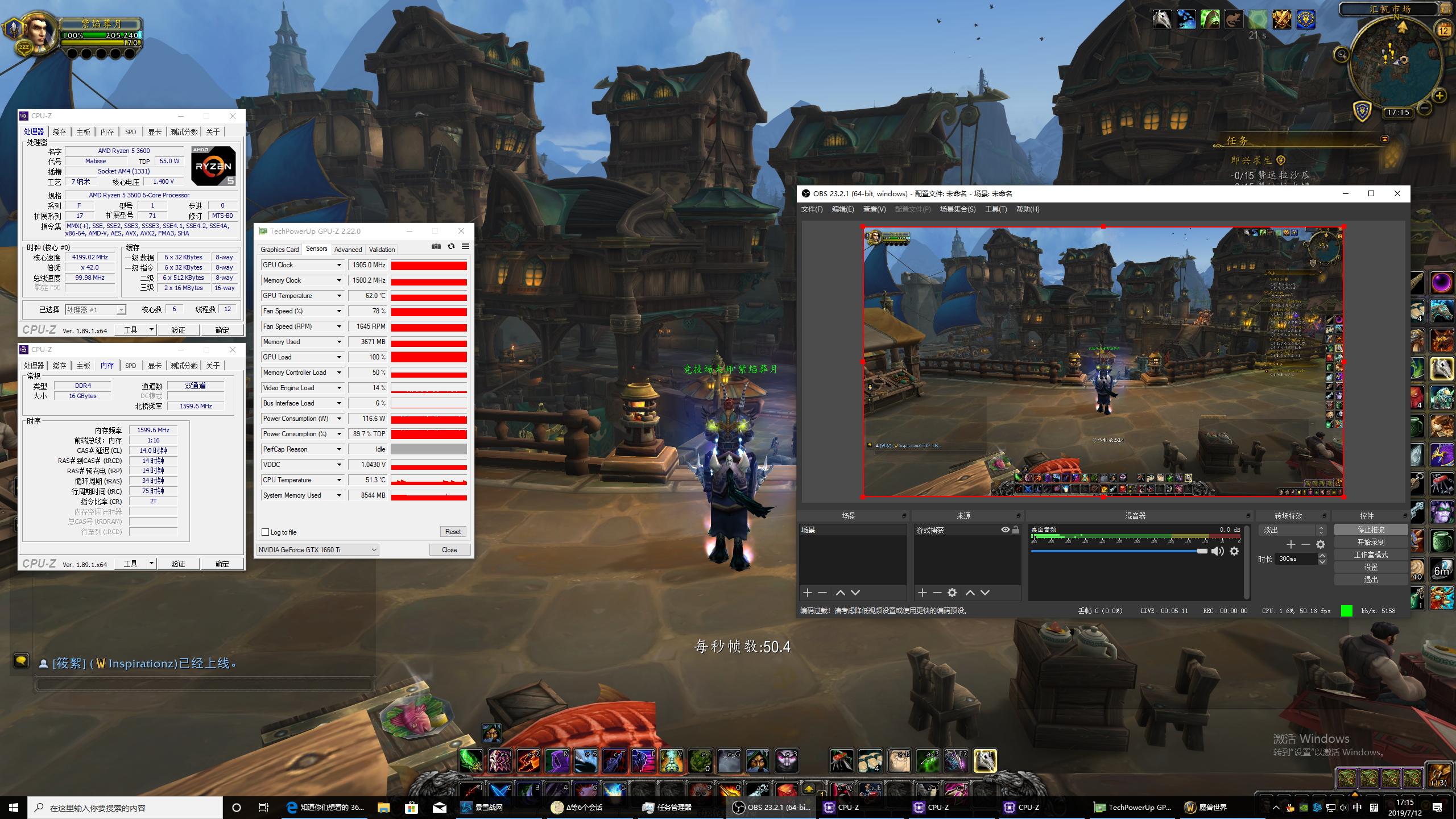
Task: Move the source down in the OBS Sources panel
Action: (x=985, y=593)
